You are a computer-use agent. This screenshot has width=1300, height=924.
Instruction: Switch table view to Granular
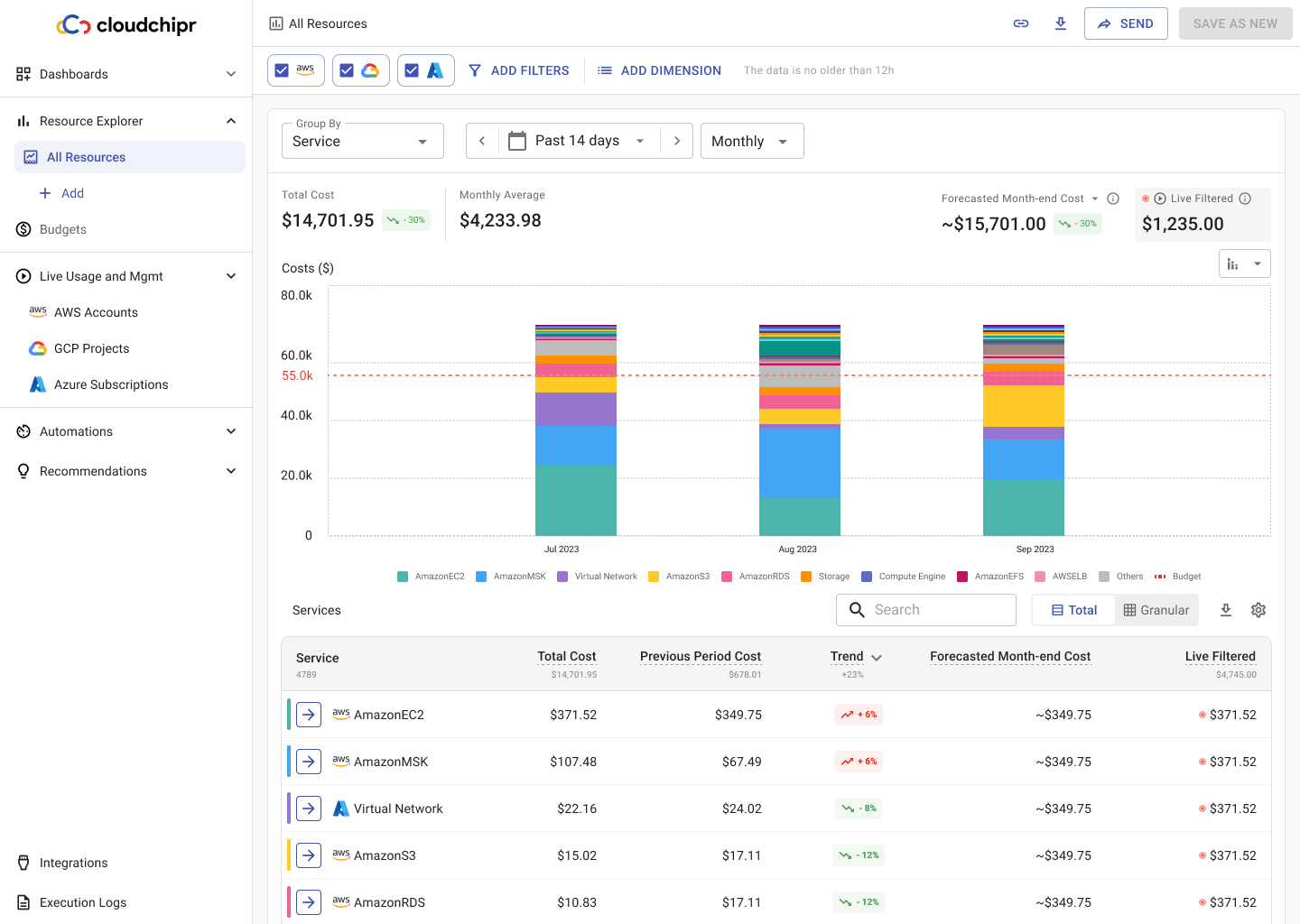pyautogui.click(x=1156, y=610)
